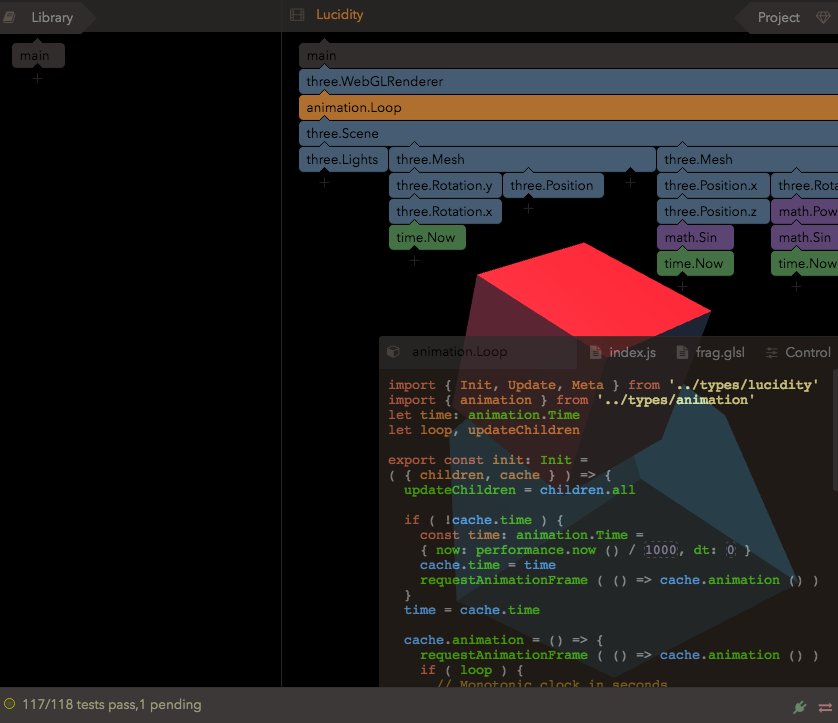Select the partially visible math.Pow block
This screenshot has height=723, width=838.
804,212
